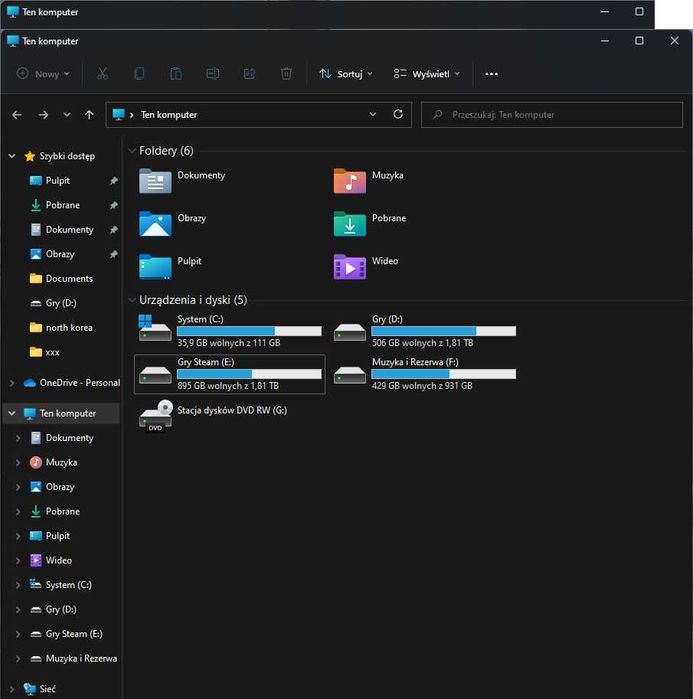Click Muzyka i Rezerwa (F:) usage bar
Viewport: 693px width, 699px height.
pyautogui.click(x=444, y=374)
